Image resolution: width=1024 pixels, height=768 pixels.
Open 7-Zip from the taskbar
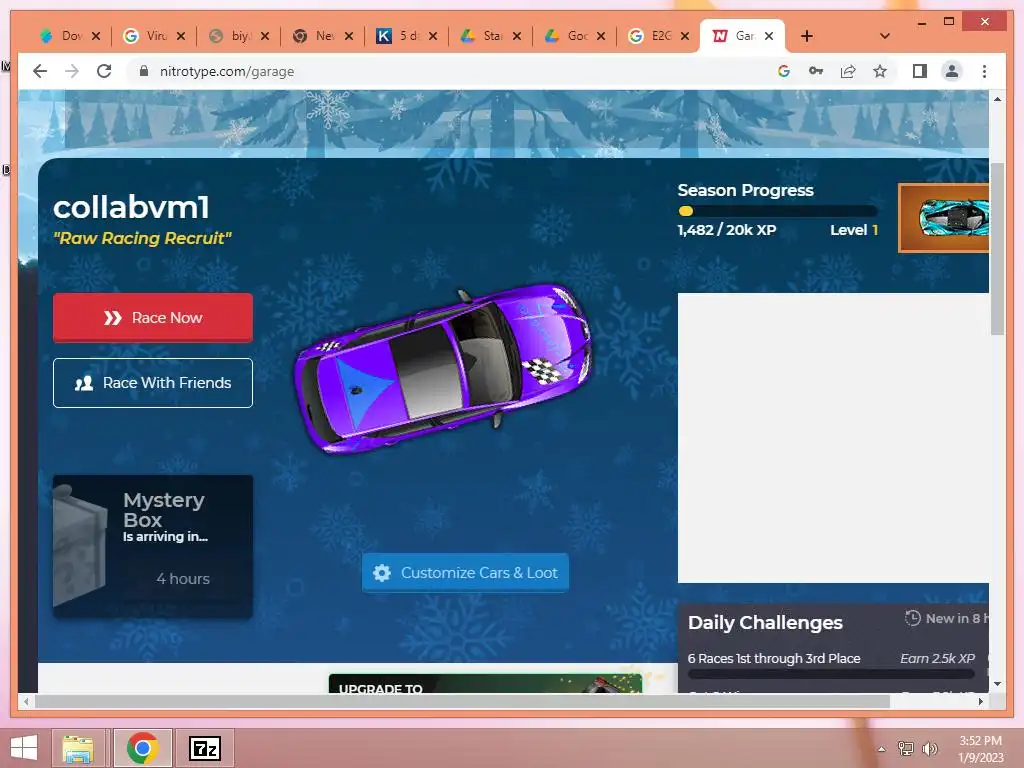point(204,748)
